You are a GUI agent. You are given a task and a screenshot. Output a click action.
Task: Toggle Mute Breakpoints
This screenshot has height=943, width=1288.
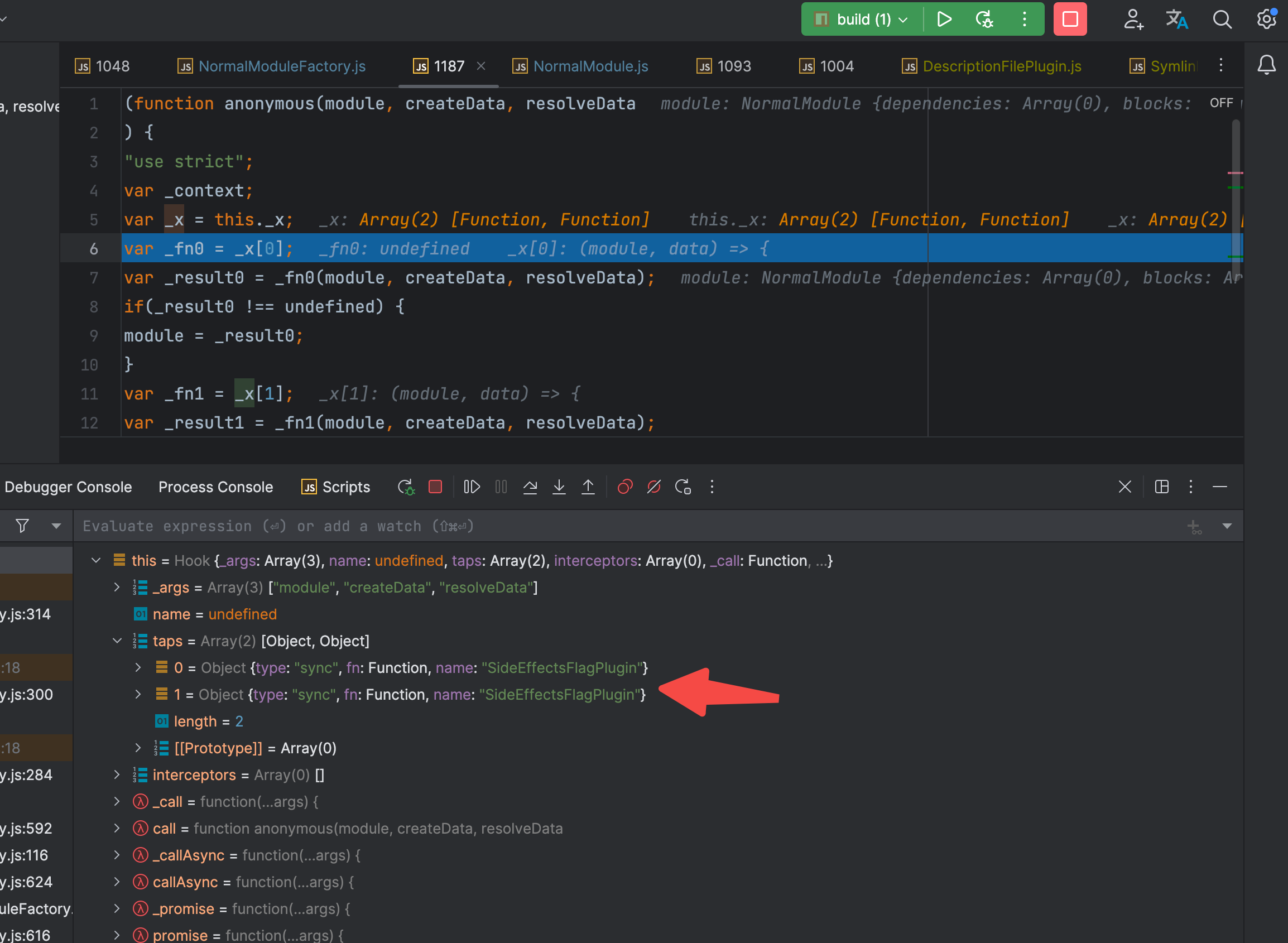point(653,487)
